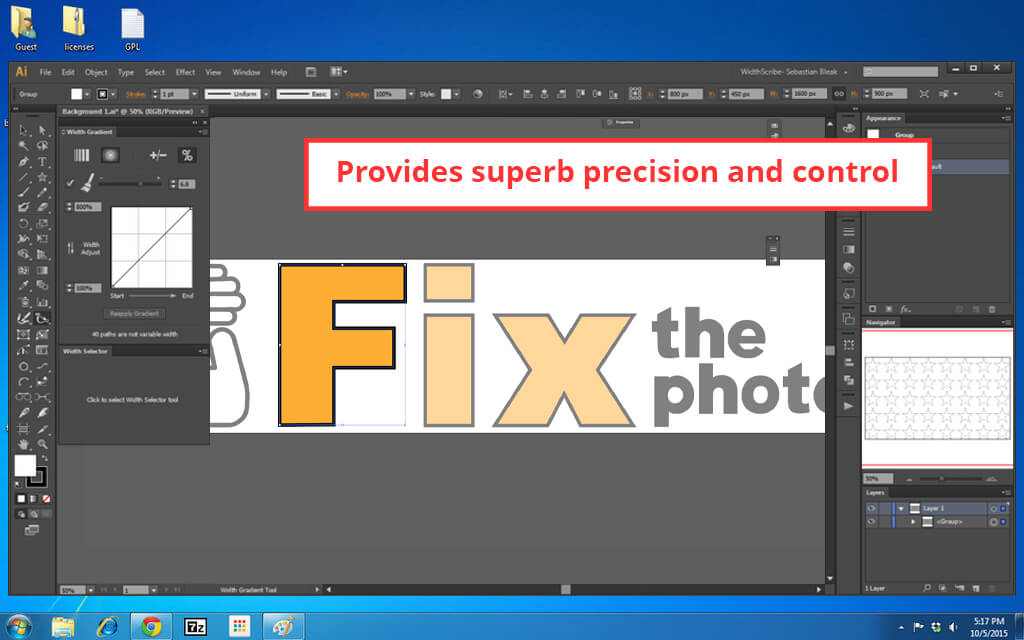The height and width of the screenshot is (640, 1024).
Task: Open the stroke weight dropdown
Action: pos(194,94)
